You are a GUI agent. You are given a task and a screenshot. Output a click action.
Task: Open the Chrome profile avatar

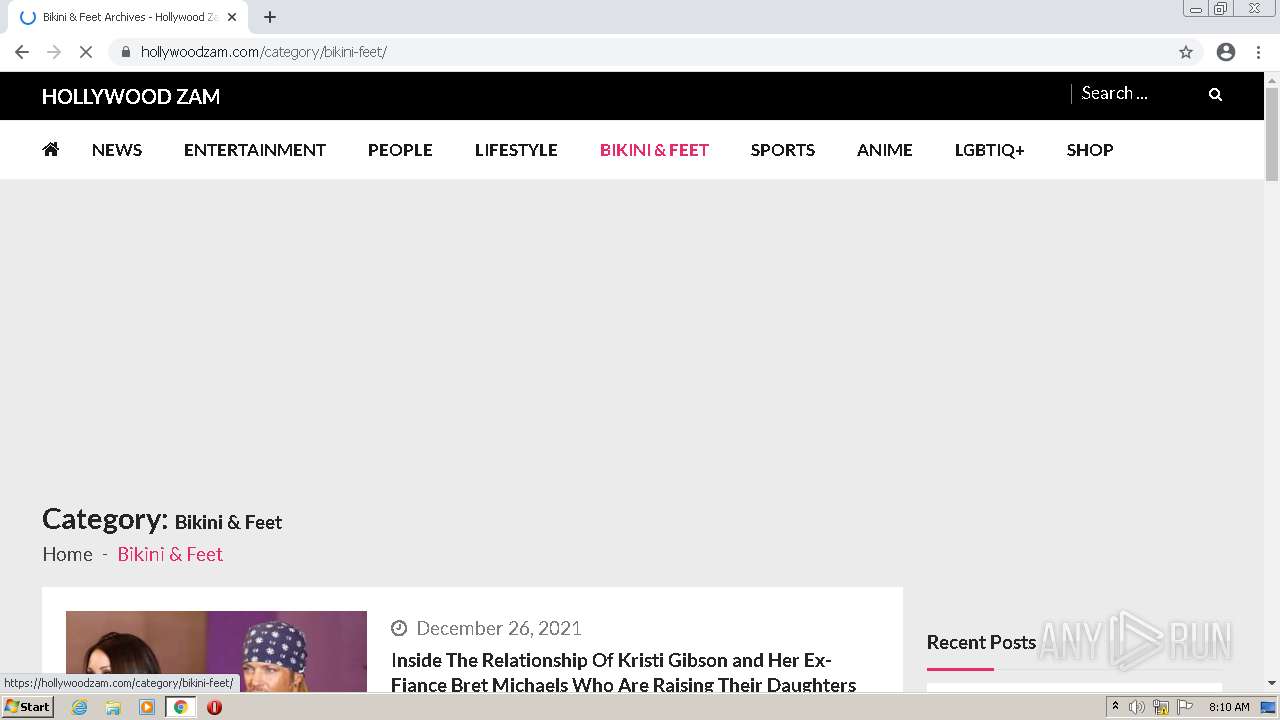(x=1226, y=52)
